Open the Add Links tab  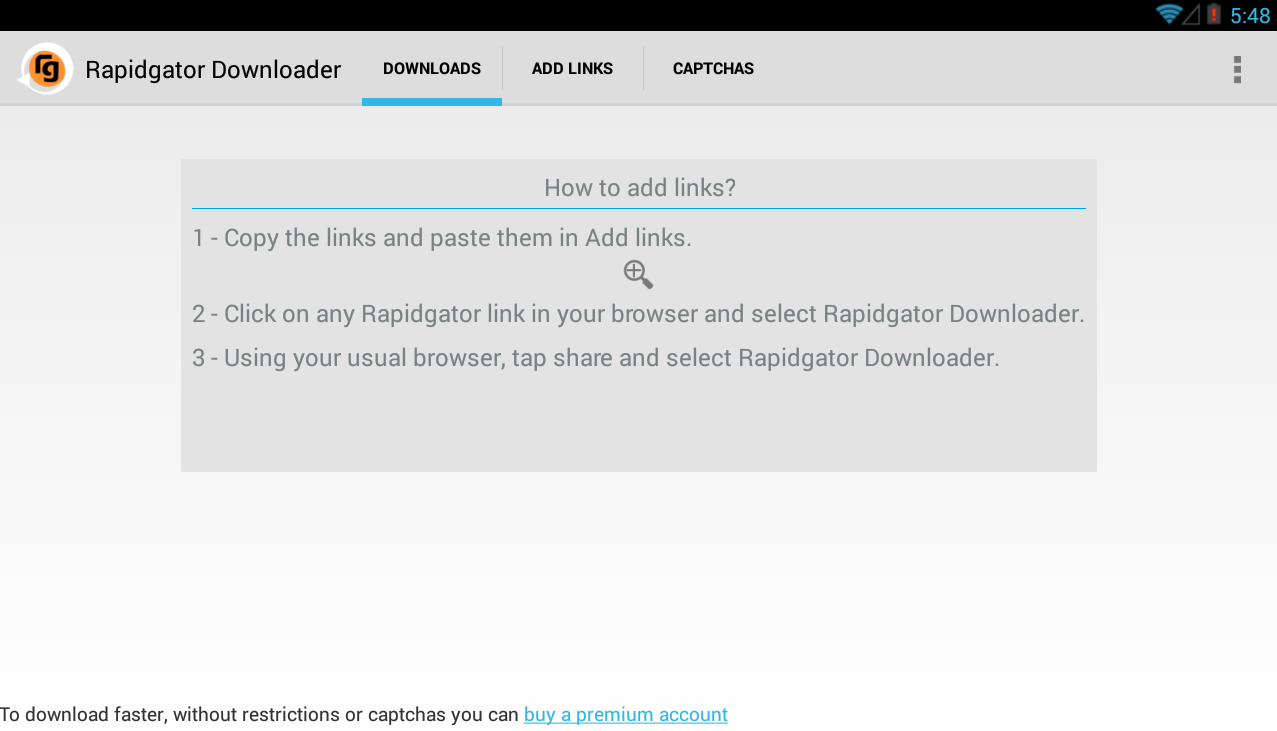(x=572, y=69)
